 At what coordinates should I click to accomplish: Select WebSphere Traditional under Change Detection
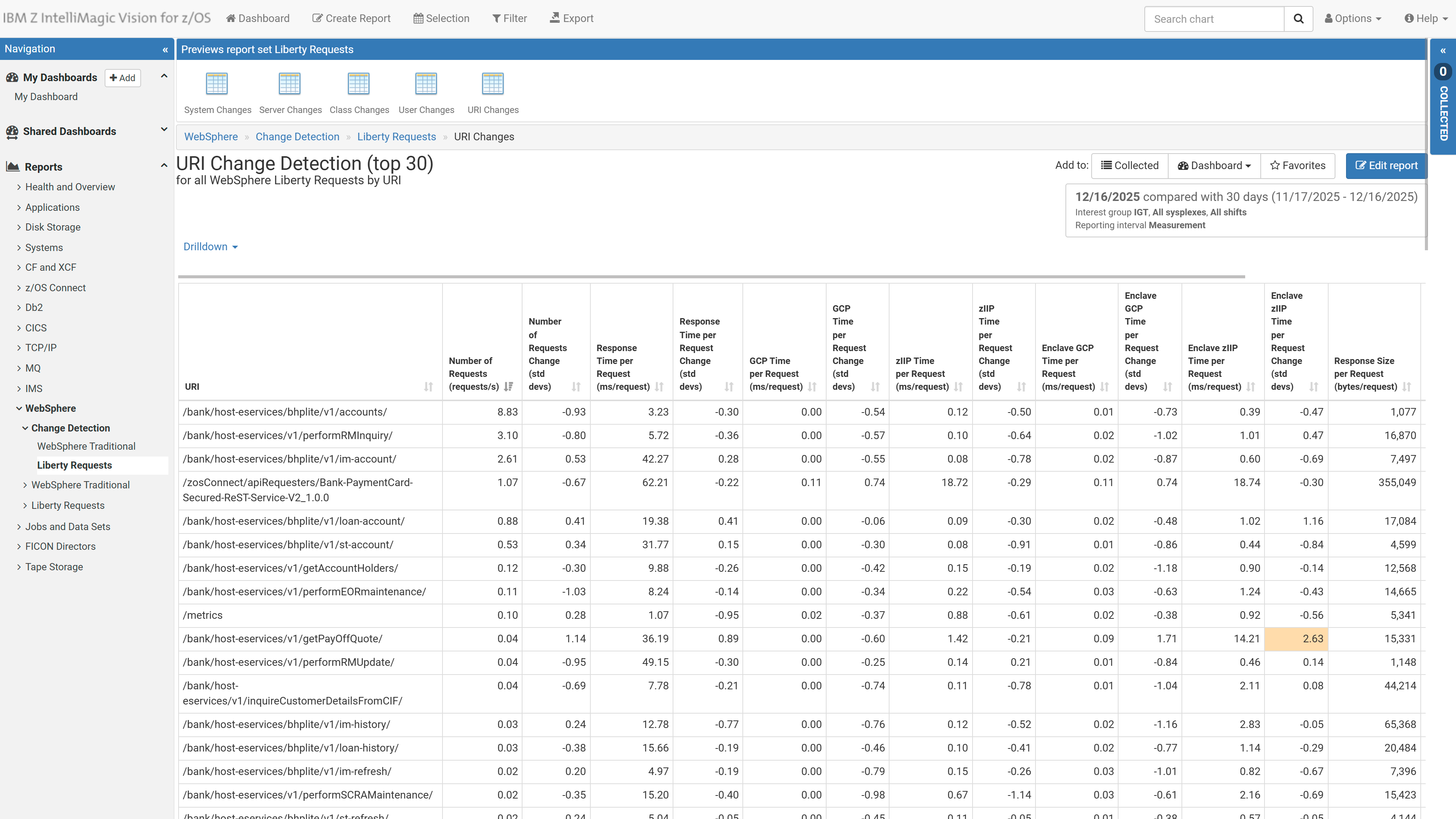coord(86,446)
